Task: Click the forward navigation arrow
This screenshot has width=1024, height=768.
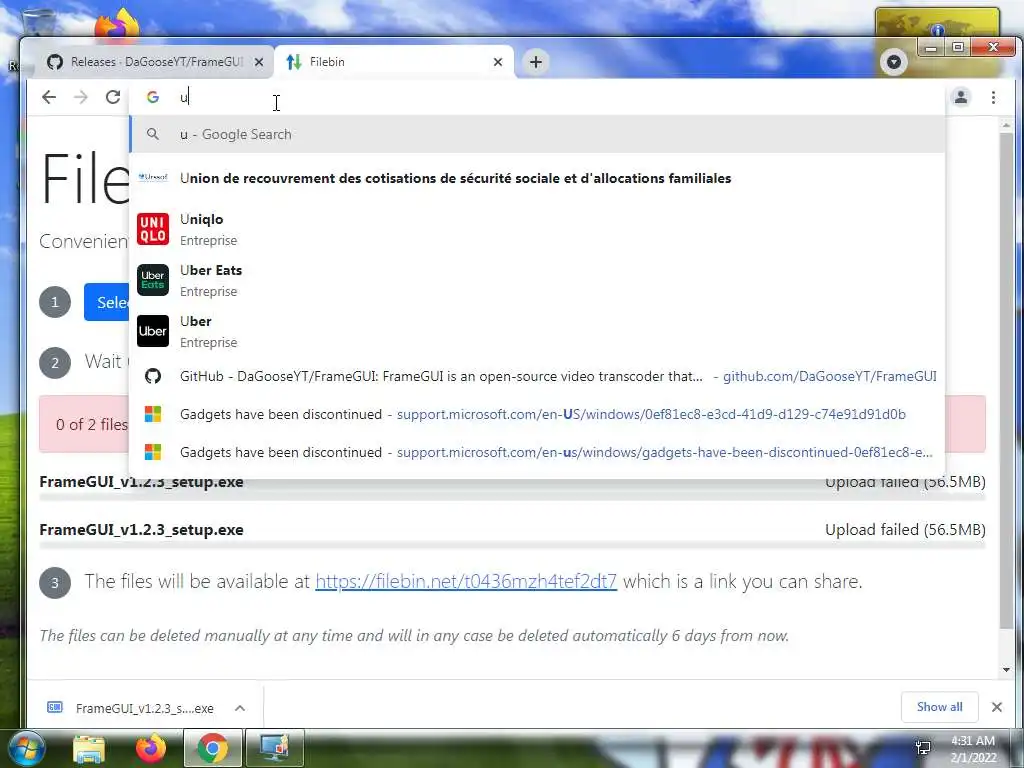Action: point(81,97)
